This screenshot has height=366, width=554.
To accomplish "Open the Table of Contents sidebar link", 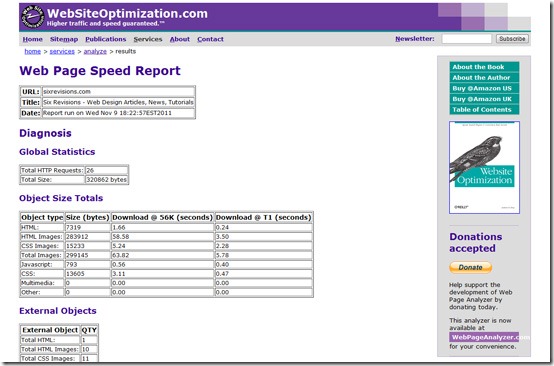I will coord(484,110).
